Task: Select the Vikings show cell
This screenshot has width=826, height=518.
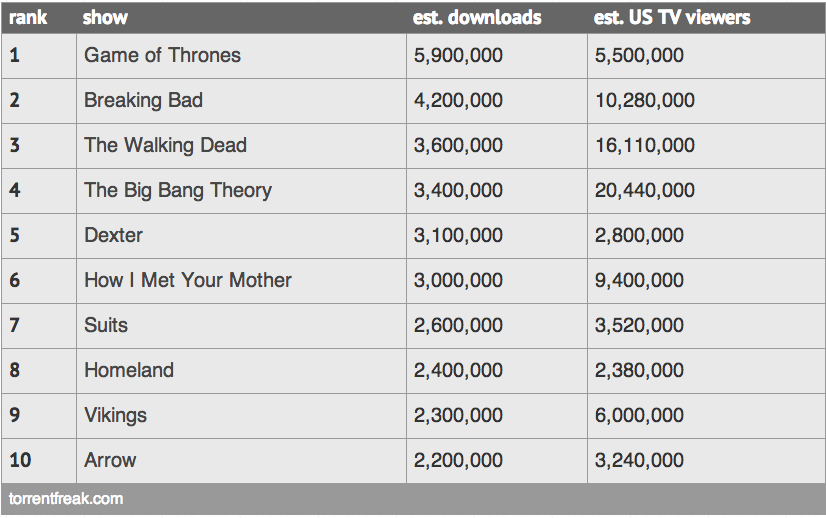Action: coord(241,416)
